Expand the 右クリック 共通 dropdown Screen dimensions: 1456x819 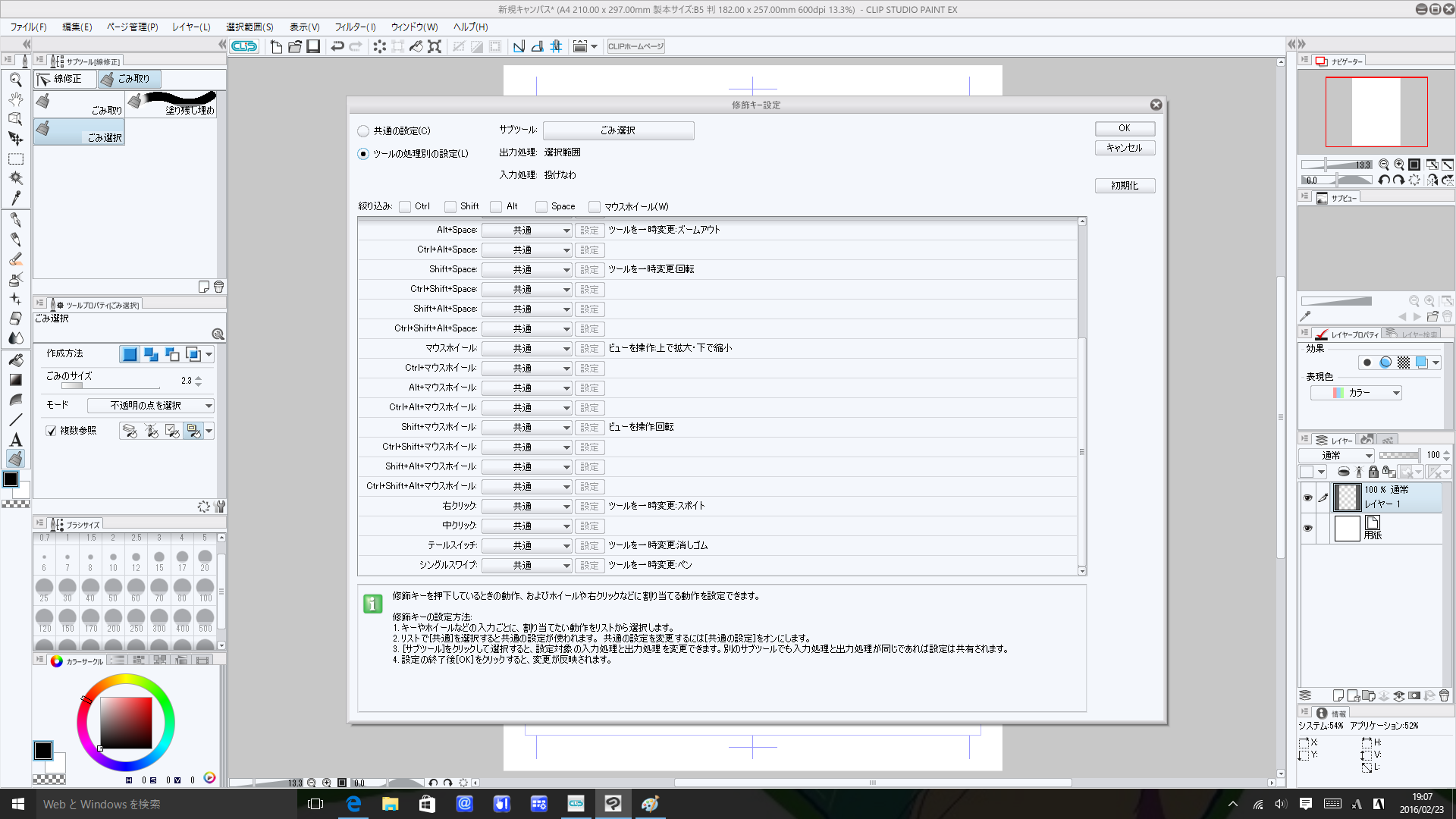528,506
